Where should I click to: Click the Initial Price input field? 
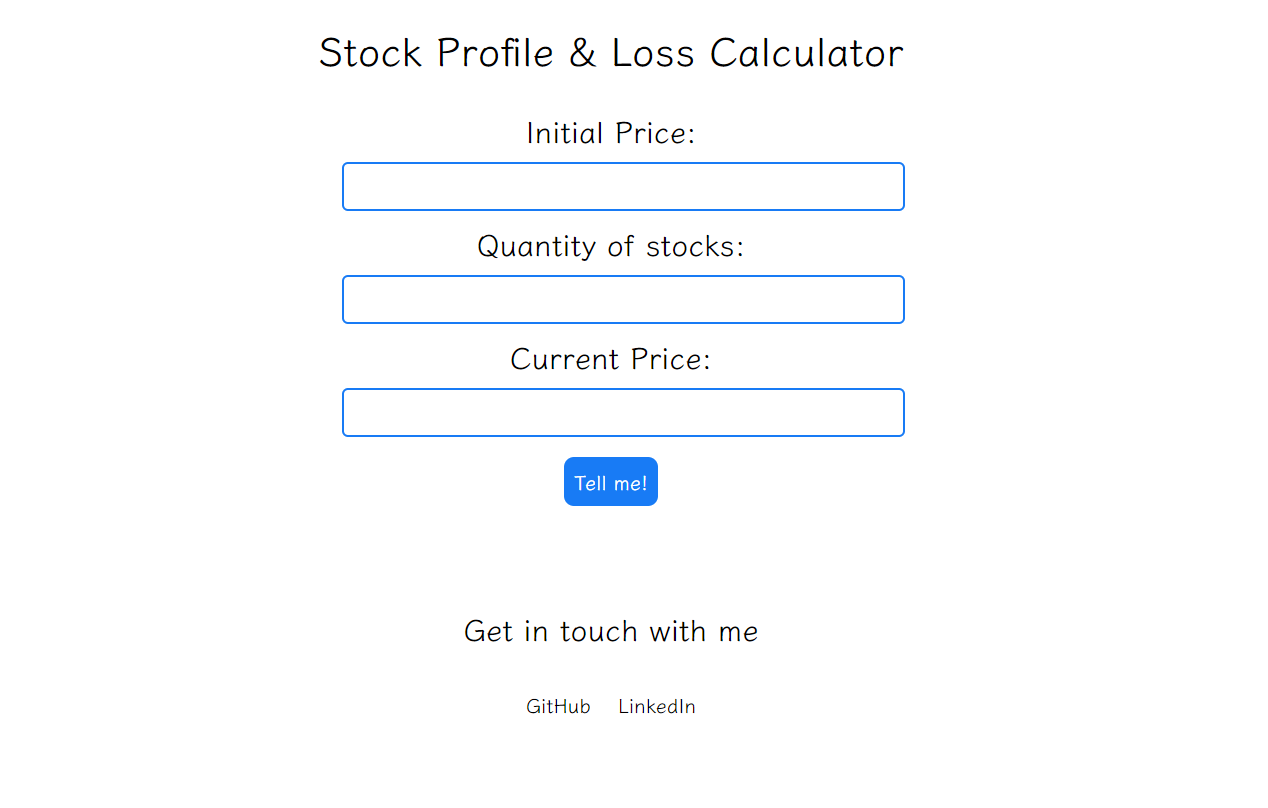pos(623,187)
